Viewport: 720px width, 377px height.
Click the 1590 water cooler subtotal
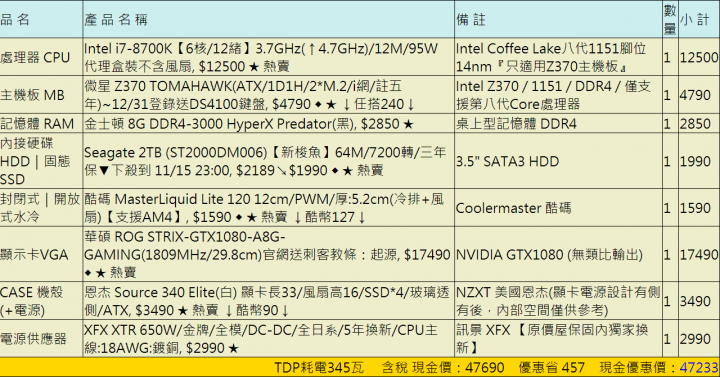click(x=695, y=208)
